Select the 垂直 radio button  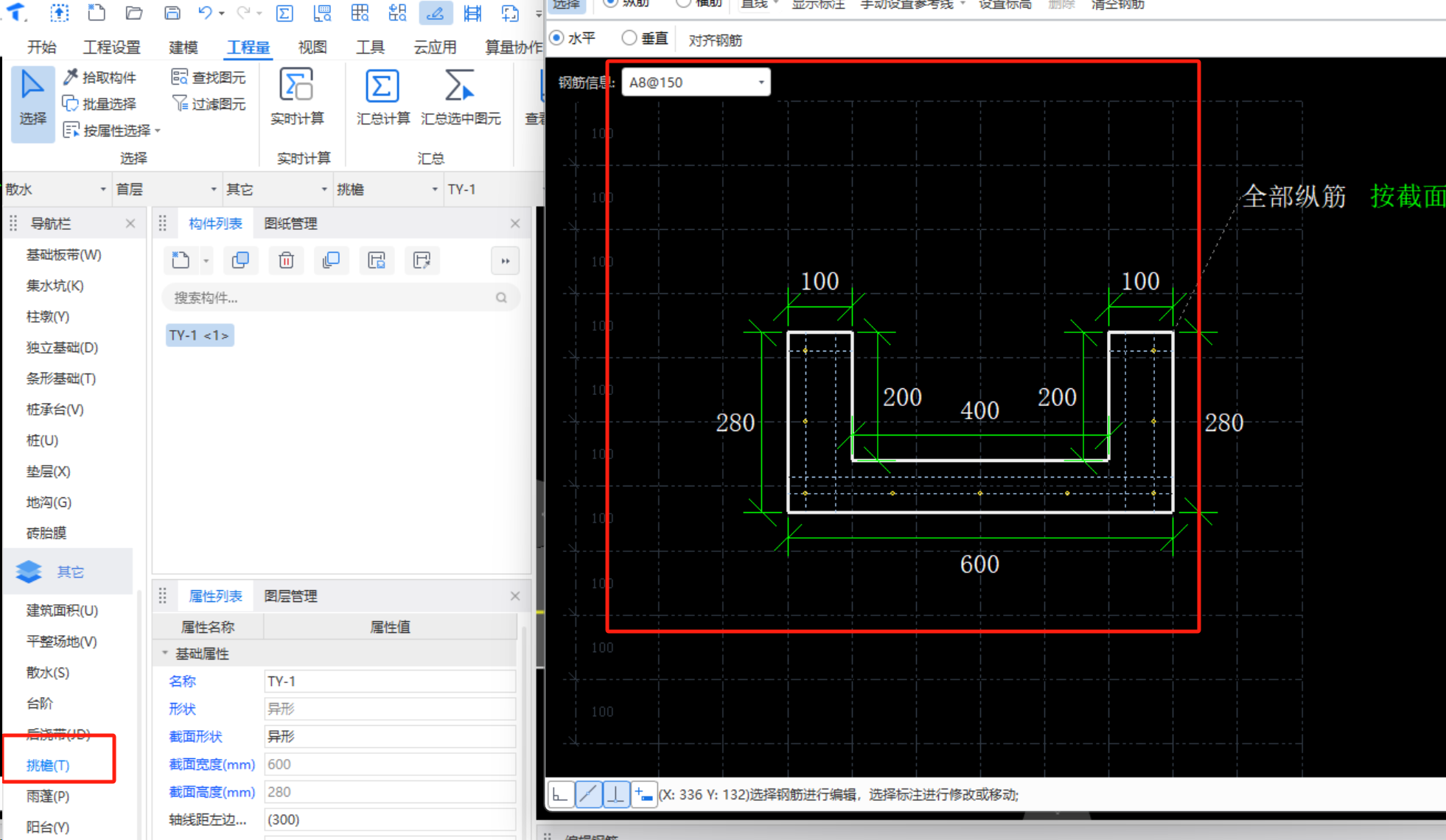click(629, 38)
